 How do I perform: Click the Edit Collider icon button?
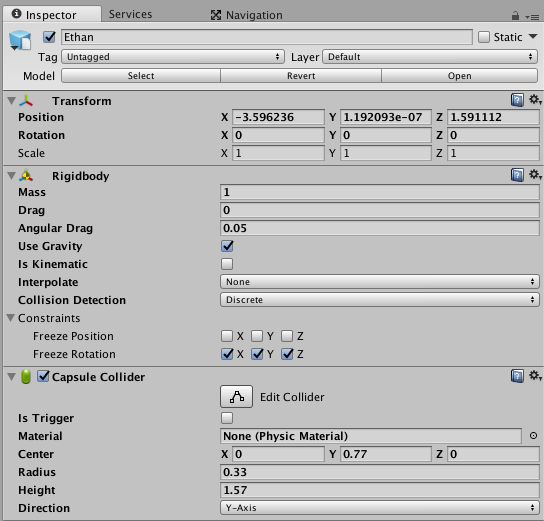(x=236, y=396)
